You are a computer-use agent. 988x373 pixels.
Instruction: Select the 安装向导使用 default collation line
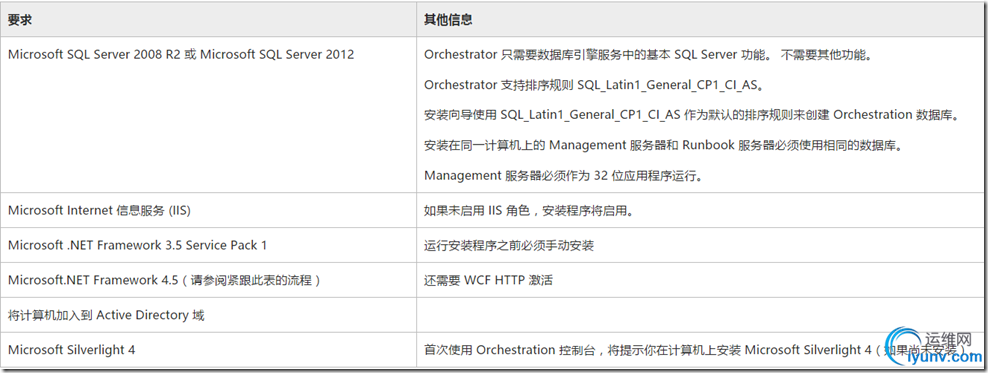[691, 115]
